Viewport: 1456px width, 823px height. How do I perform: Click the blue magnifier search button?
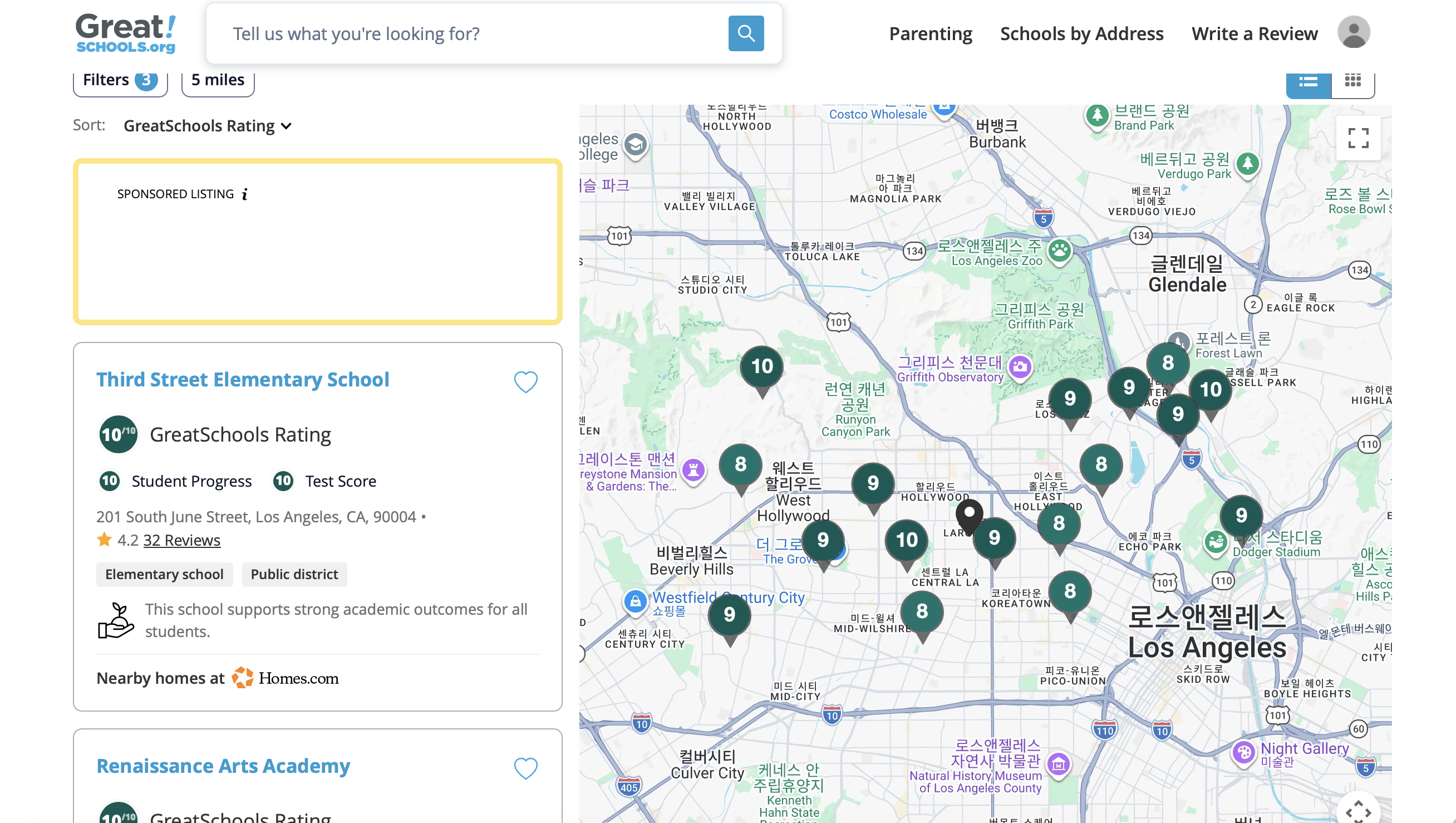[x=745, y=33]
